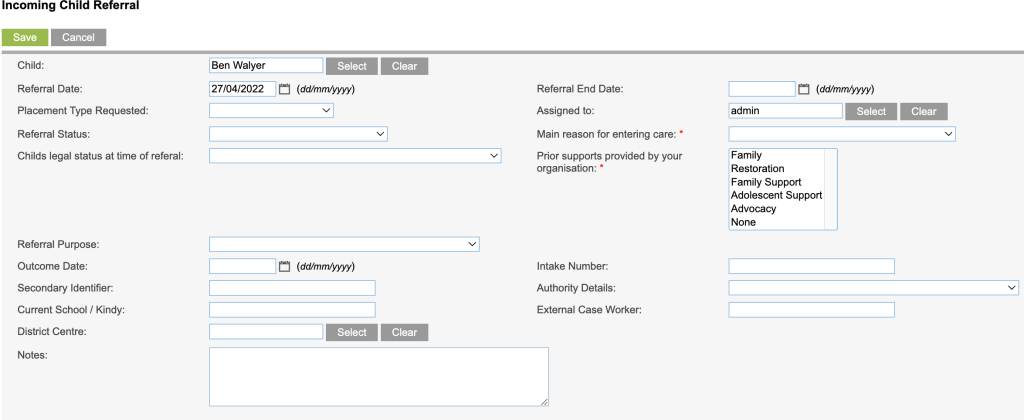
Task: Expand Childs legal status dropdown
Action: (x=355, y=156)
